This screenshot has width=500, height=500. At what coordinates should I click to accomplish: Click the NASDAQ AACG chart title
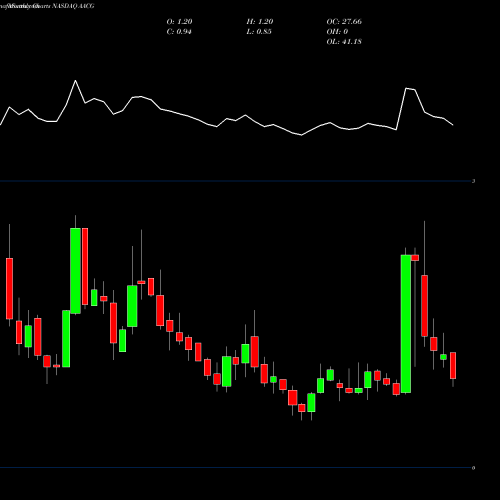(x=73, y=6)
